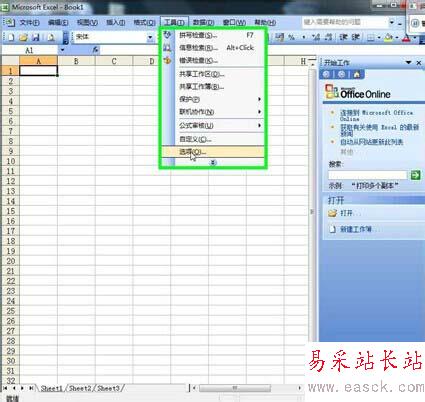Select Options (选项) in Tools menu
The width and height of the screenshot is (425, 402).
pyautogui.click(x=213, y=152)
